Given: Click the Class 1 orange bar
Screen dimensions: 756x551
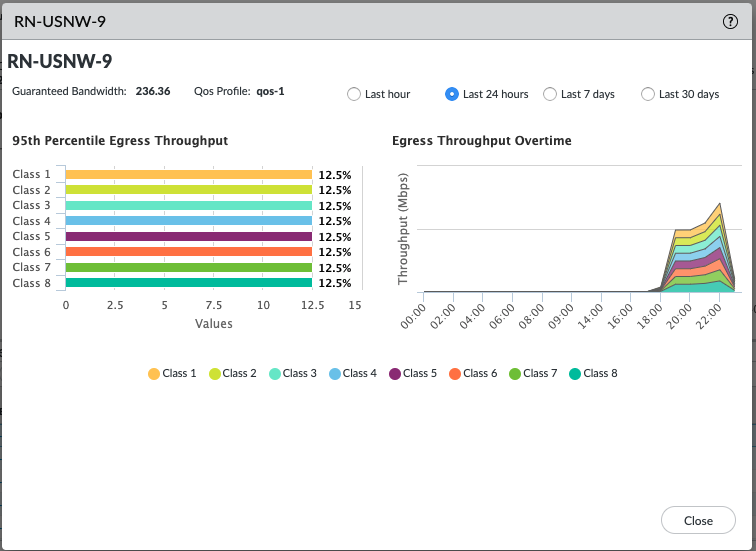Looking at the screenshot, I should tap(189, 174).
